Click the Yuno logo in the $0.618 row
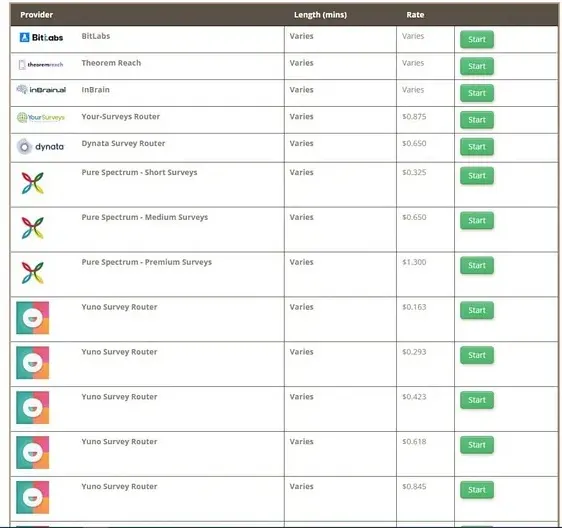This screenshot has height=528, width=562. pyautogui.click(x=33, y=452)
